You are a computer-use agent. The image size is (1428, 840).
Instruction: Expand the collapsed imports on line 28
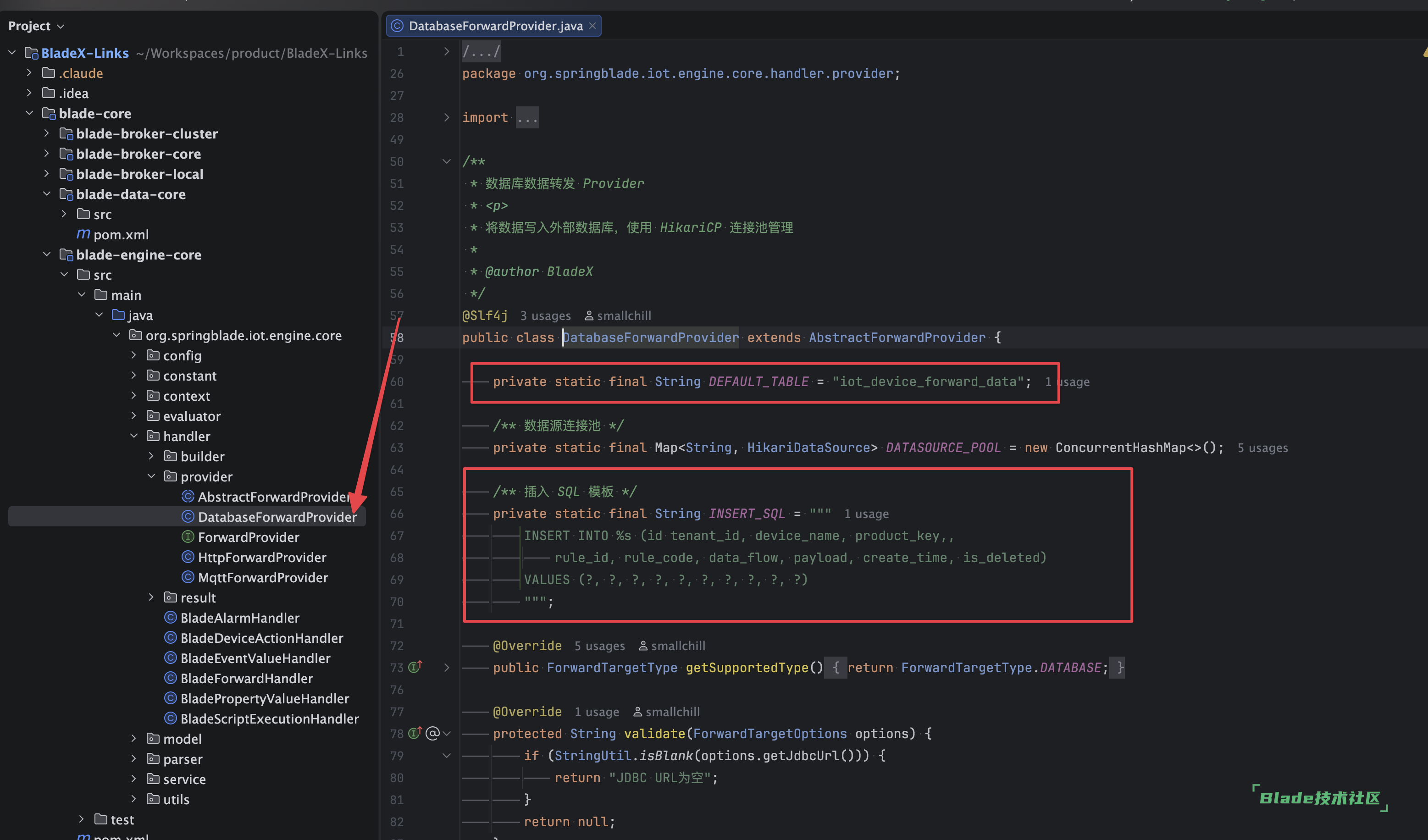[x=447, y=117]
